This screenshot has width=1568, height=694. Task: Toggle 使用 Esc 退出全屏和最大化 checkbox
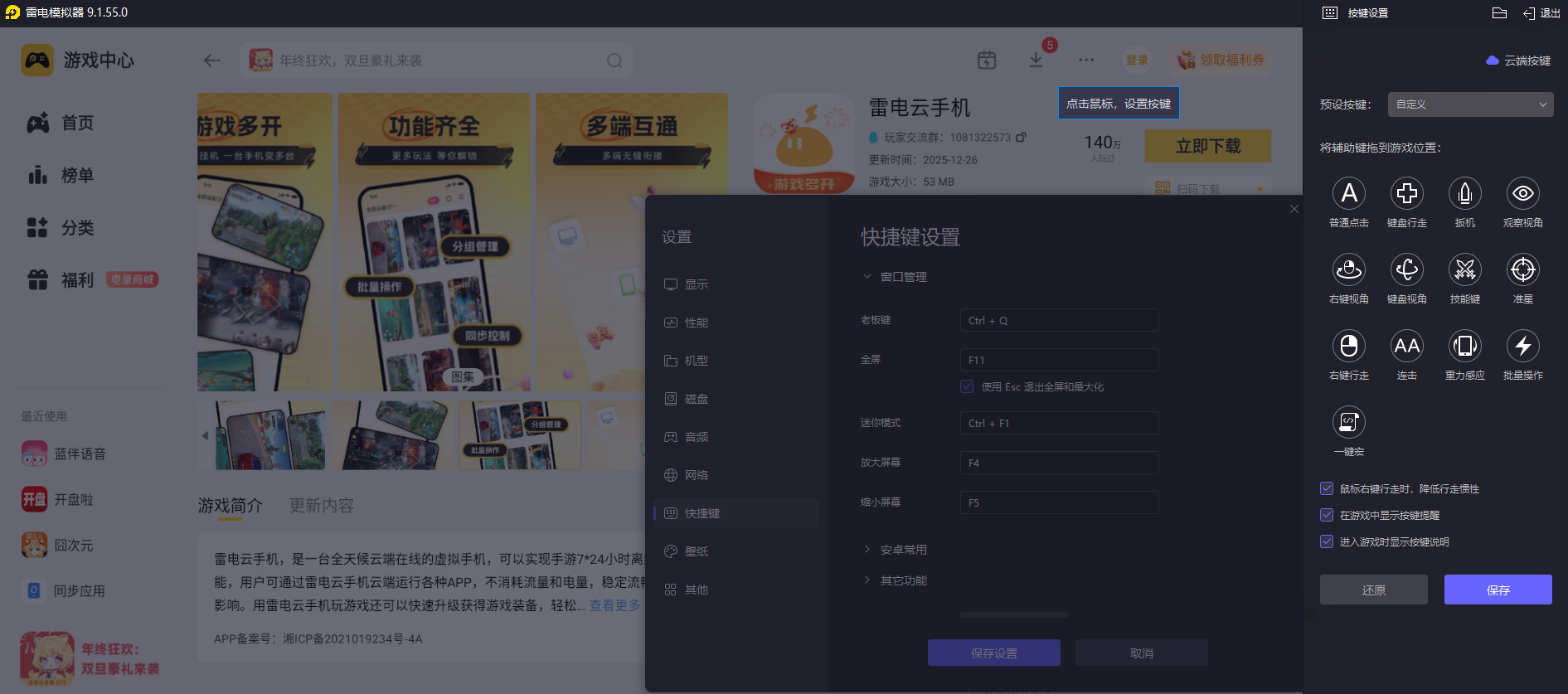(967, 386)
